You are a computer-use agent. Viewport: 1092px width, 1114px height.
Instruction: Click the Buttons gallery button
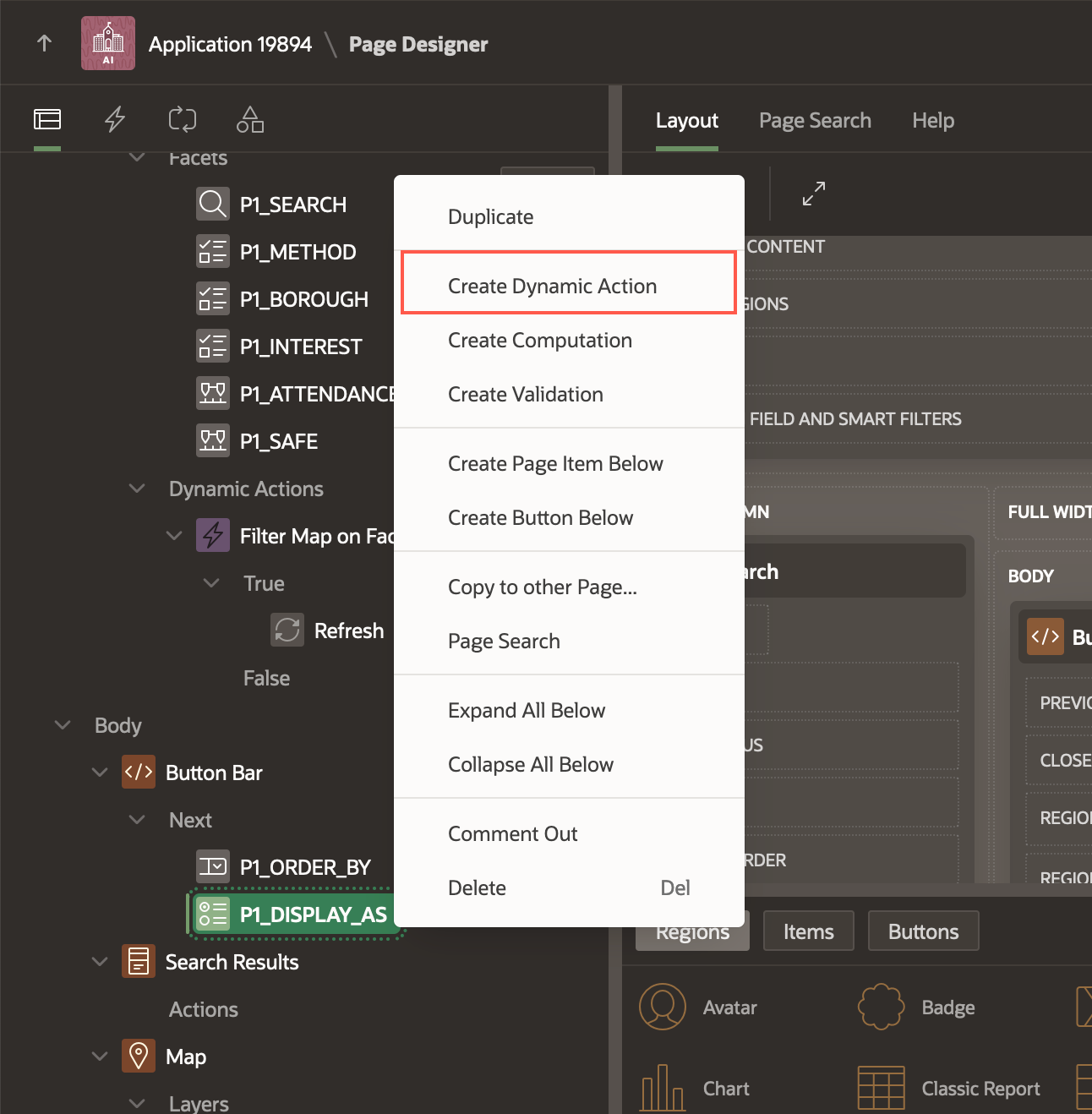[x=923, y=931]
